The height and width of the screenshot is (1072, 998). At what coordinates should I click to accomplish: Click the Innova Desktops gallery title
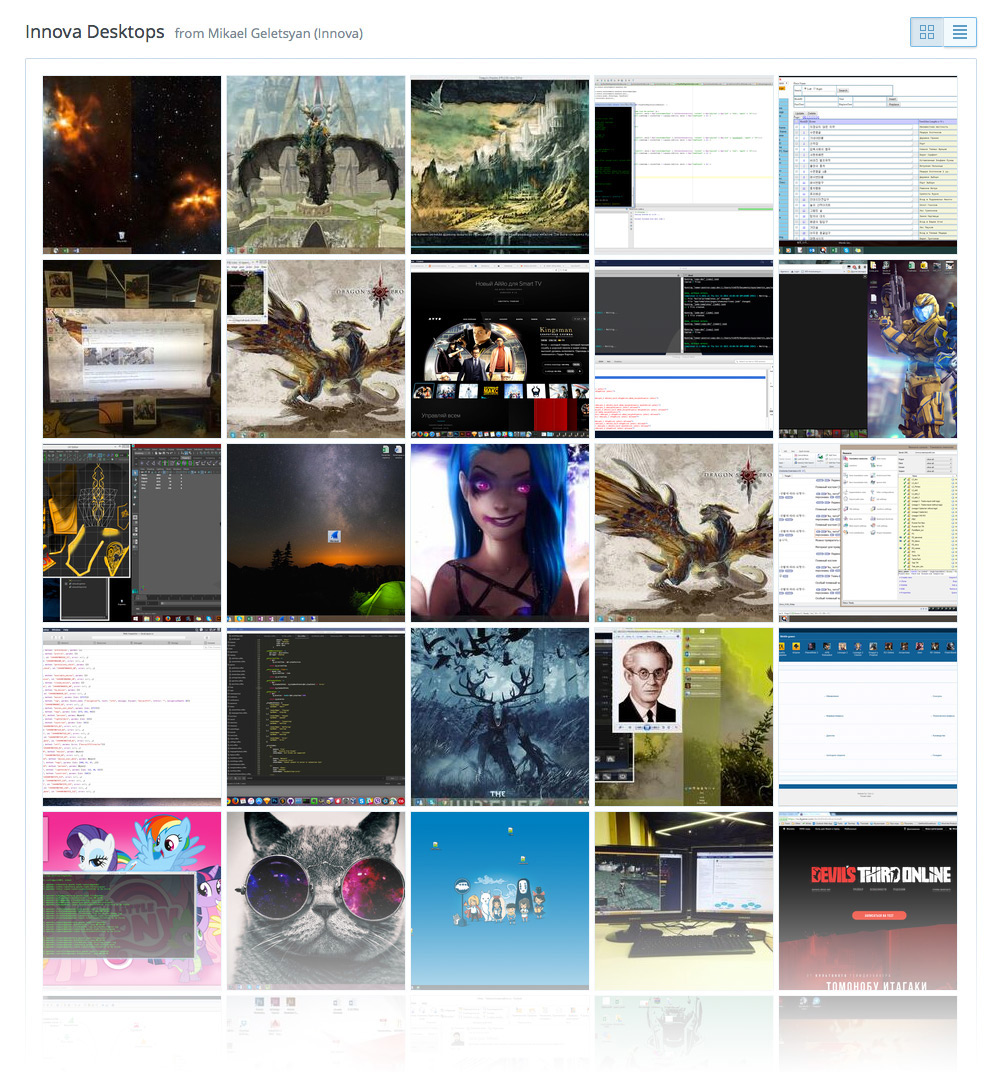95,32
